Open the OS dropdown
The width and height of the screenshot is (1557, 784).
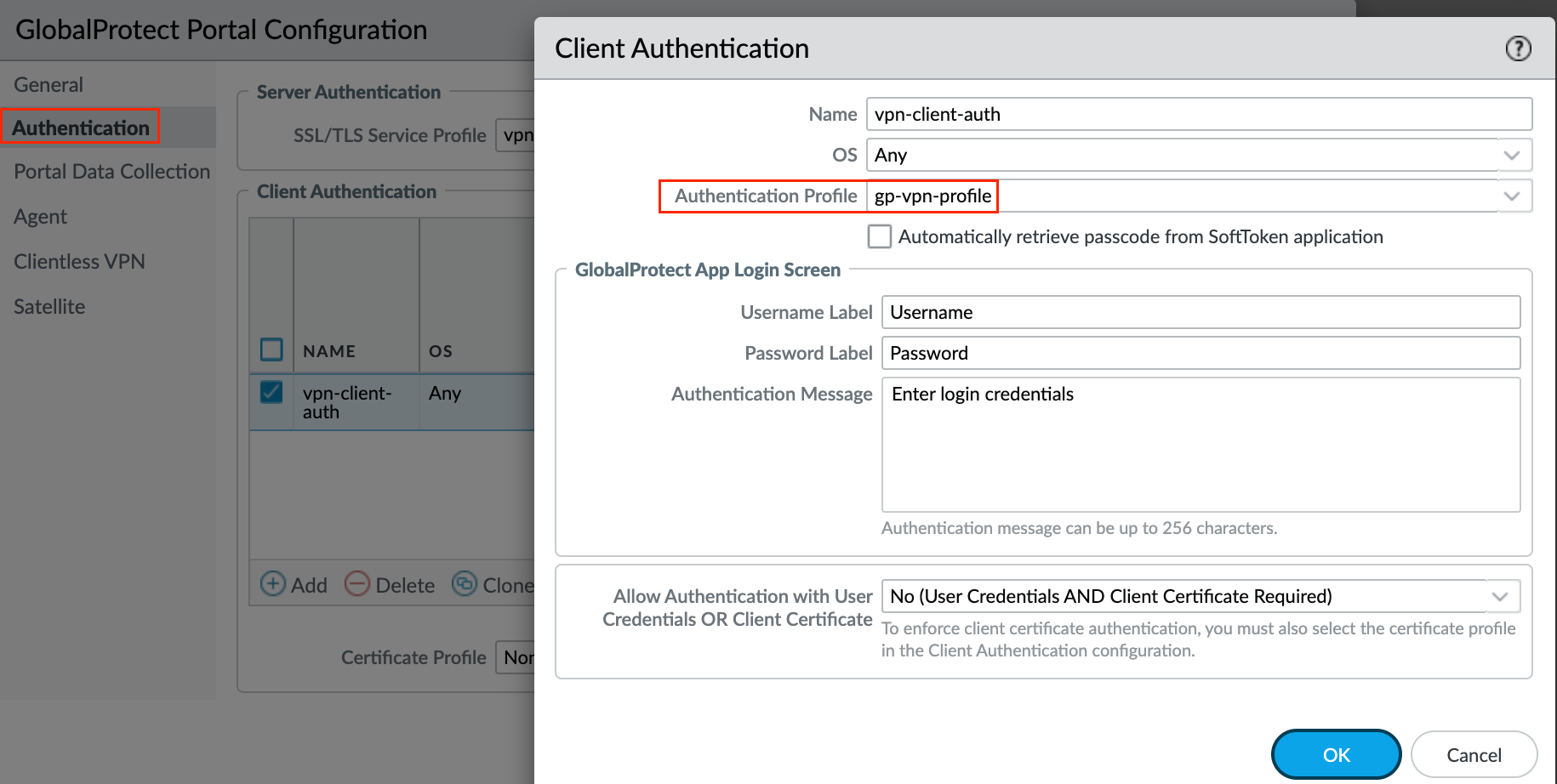point(1512,155)
